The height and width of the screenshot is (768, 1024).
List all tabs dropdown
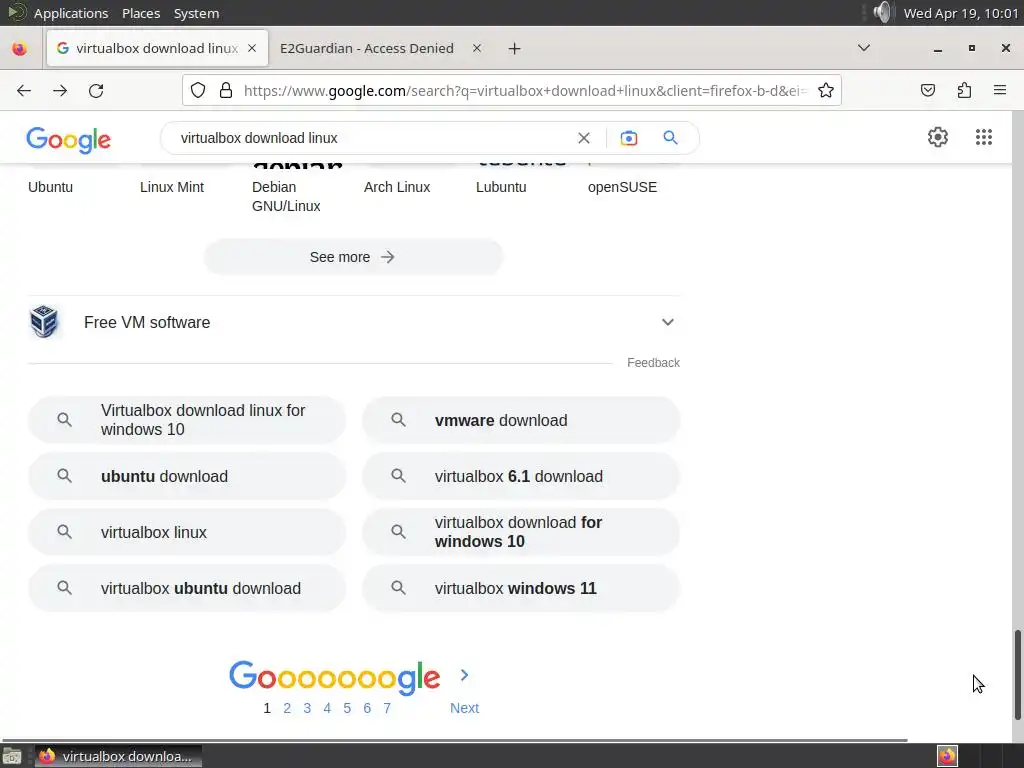point(863,48)
